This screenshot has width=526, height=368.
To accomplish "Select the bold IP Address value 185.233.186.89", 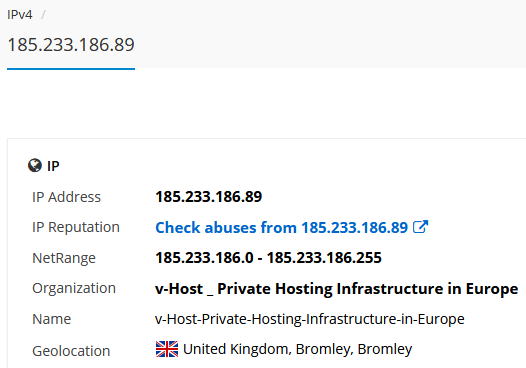I will tap(208, 197).
